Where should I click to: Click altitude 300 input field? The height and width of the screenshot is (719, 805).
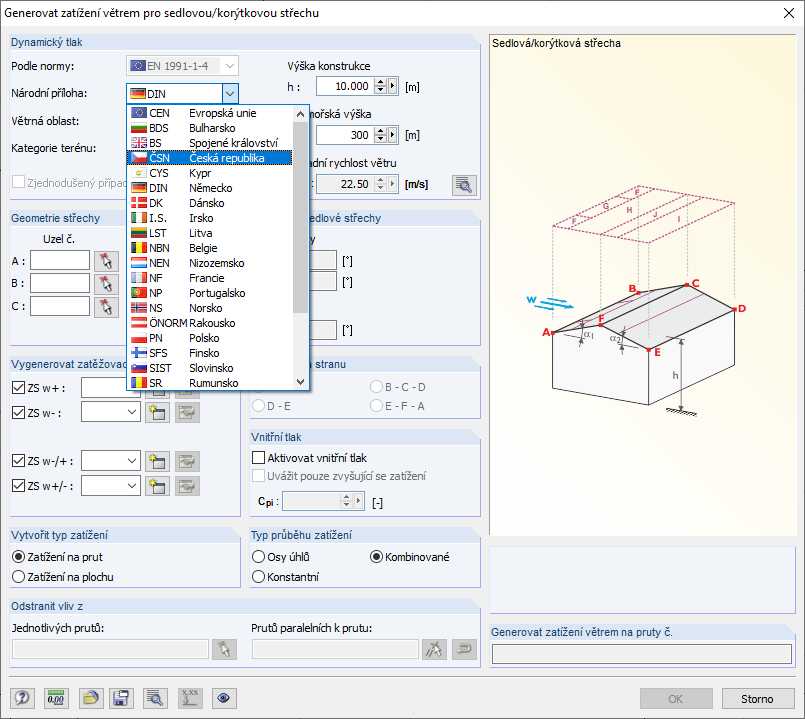pyautogui.click(x=346, y=135)
